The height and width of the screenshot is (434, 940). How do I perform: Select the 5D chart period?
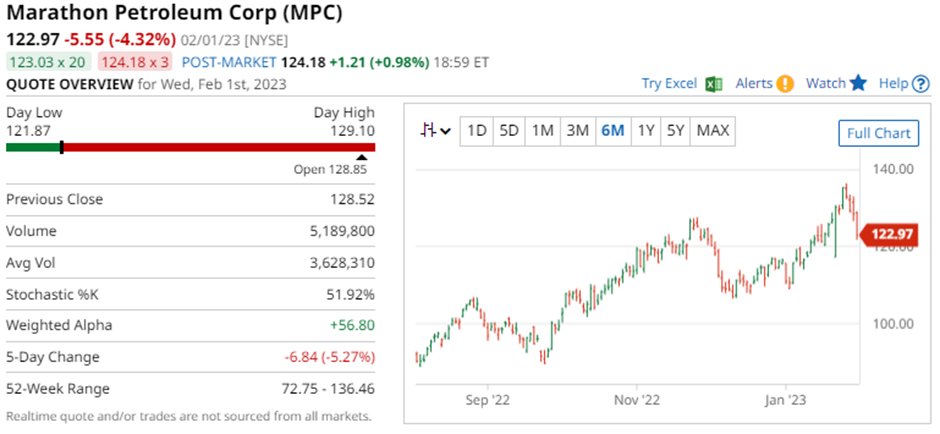point(509,130)
